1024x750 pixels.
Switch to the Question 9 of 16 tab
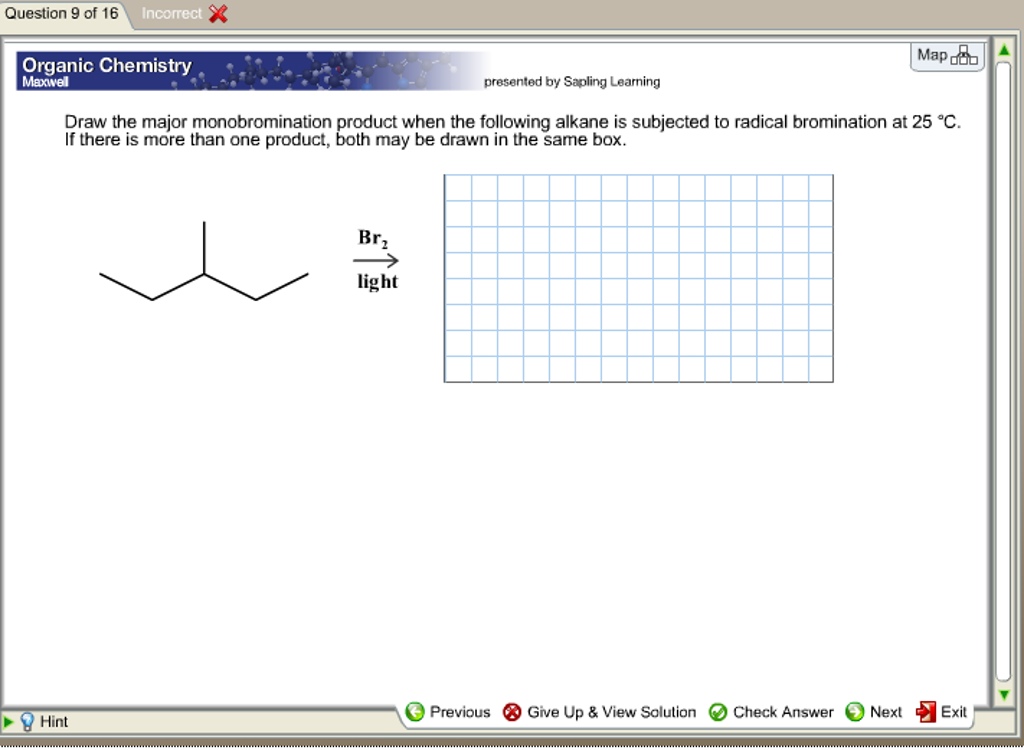click(63, 14)
